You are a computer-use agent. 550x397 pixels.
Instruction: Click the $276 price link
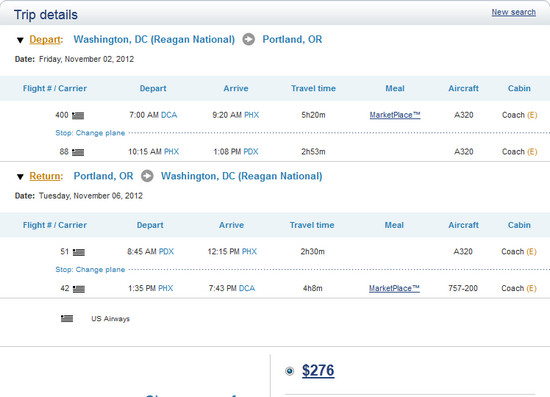[318, 371]
